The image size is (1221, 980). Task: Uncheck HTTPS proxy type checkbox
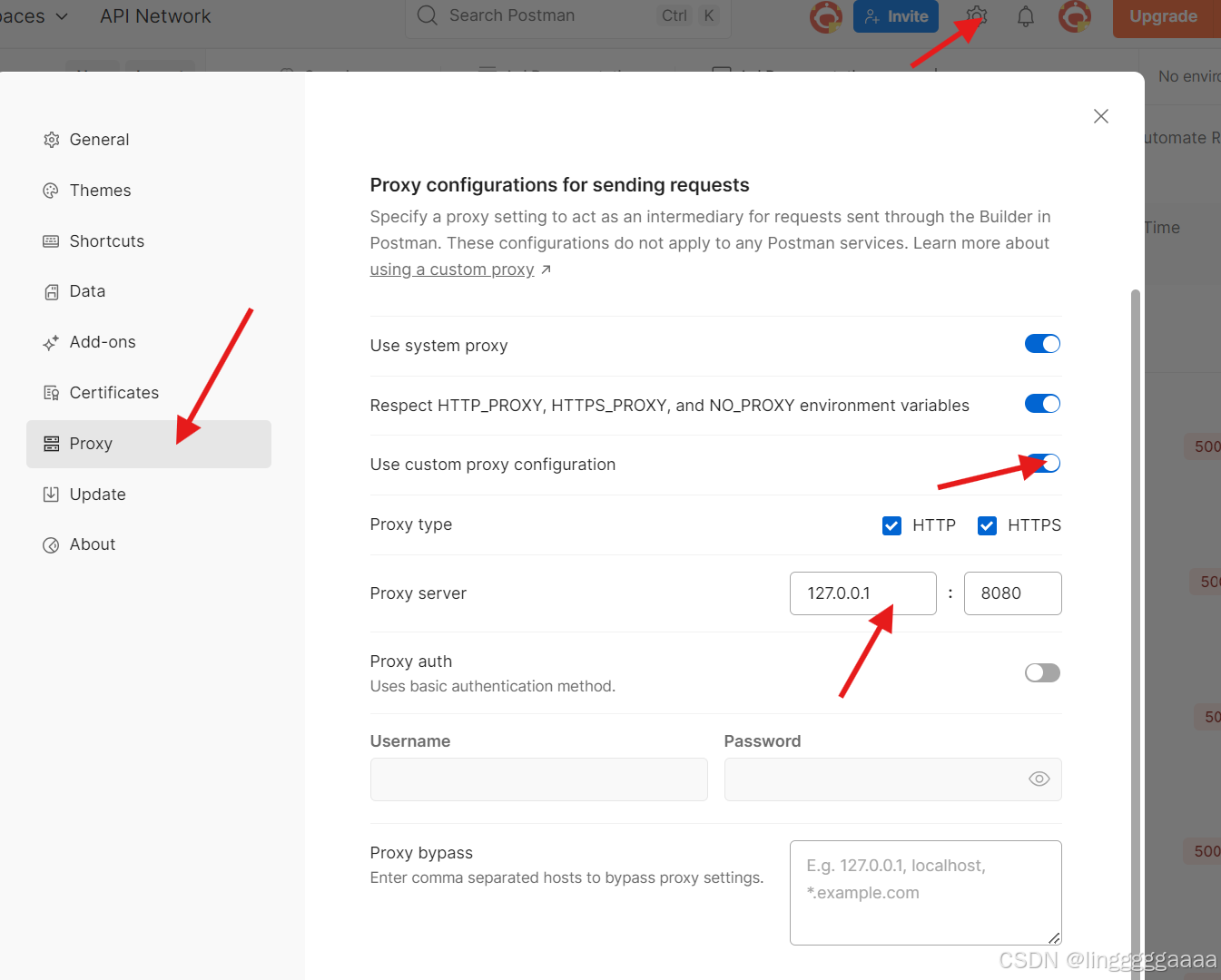click(x=987, y=525)
